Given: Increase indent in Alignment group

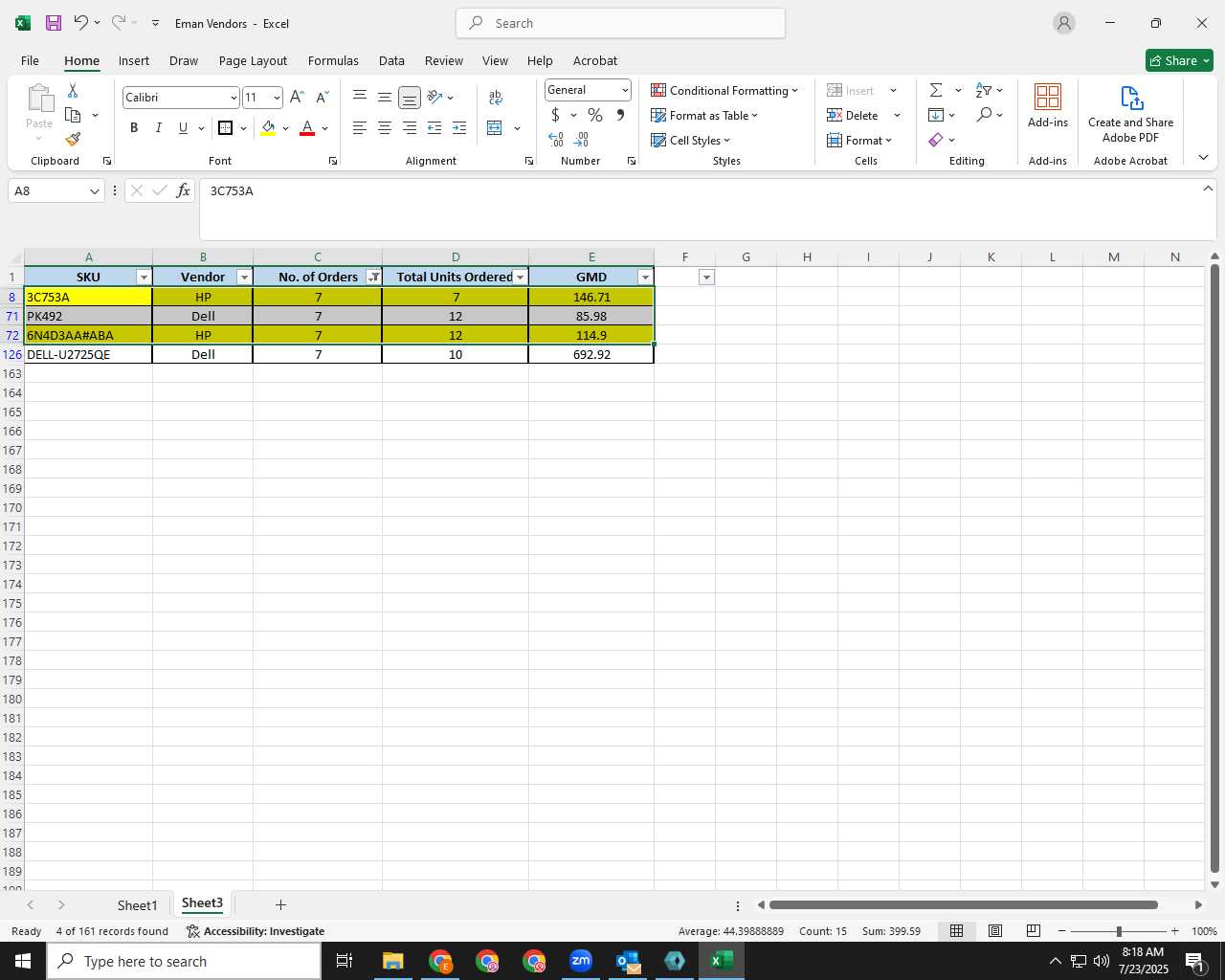Looking at the screenshot, I should (459, 128).
